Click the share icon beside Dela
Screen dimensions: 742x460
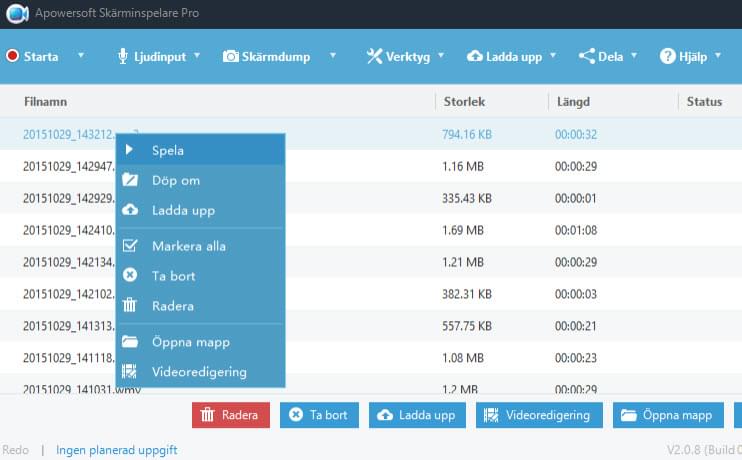coord(586,56)
